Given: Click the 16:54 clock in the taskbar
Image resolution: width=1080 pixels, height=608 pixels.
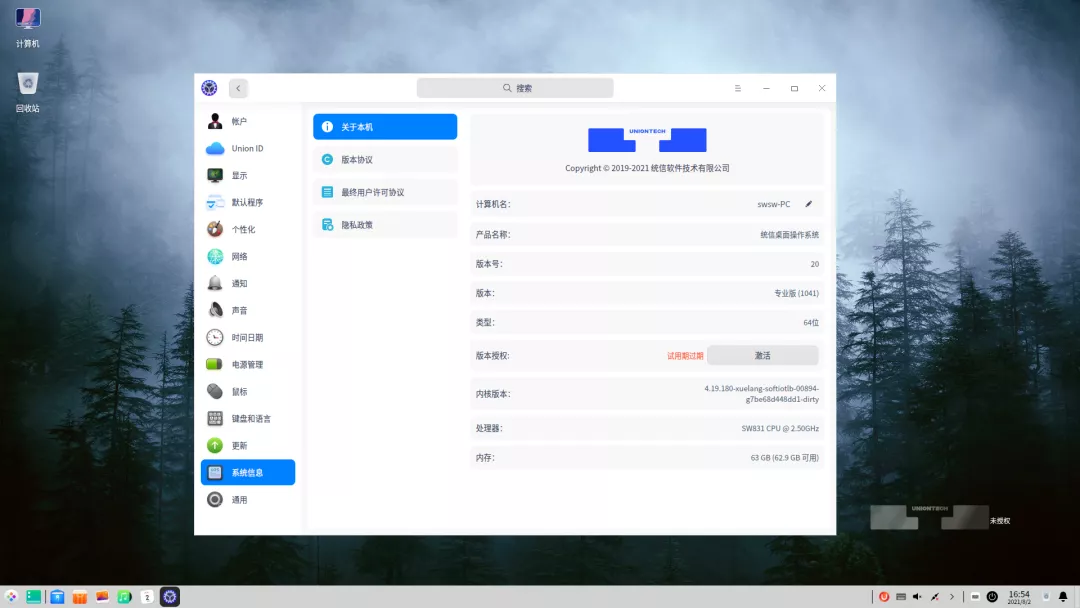Looking at the screenshot, I should click(1019, 597).
